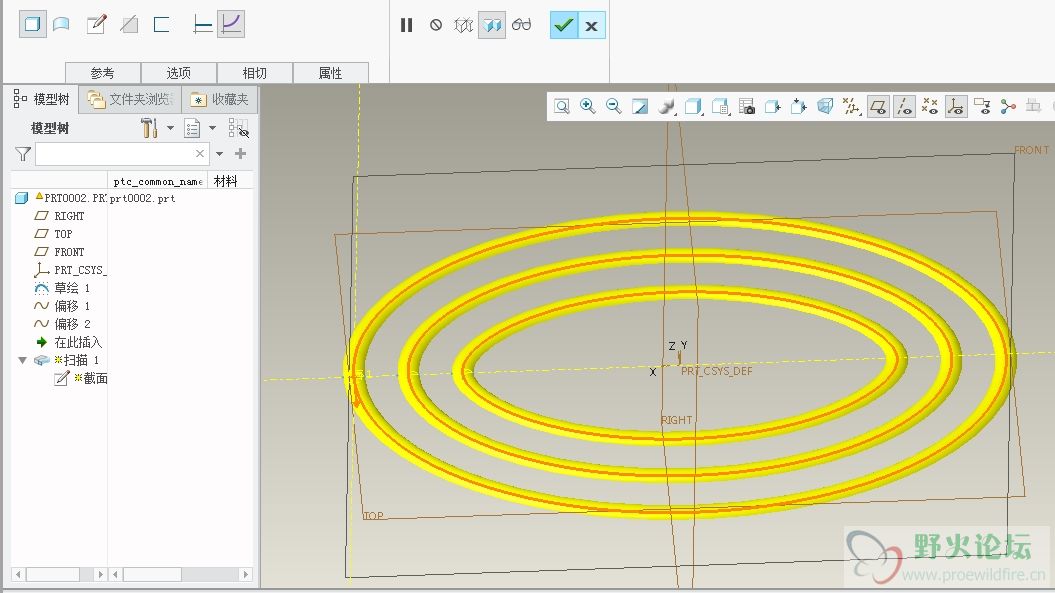Open the search options dropdown arrow

pyautogui.click(x=219, y=154)
